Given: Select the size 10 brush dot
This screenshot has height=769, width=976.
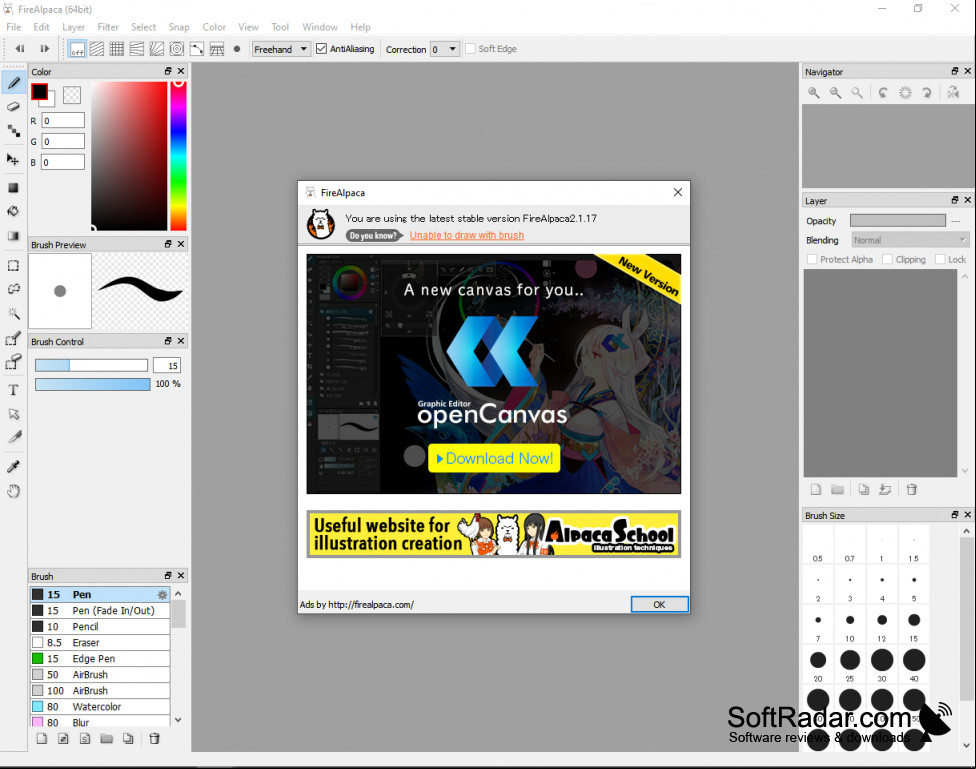Looking at the screenshot, I should click(x=850, y=620).
